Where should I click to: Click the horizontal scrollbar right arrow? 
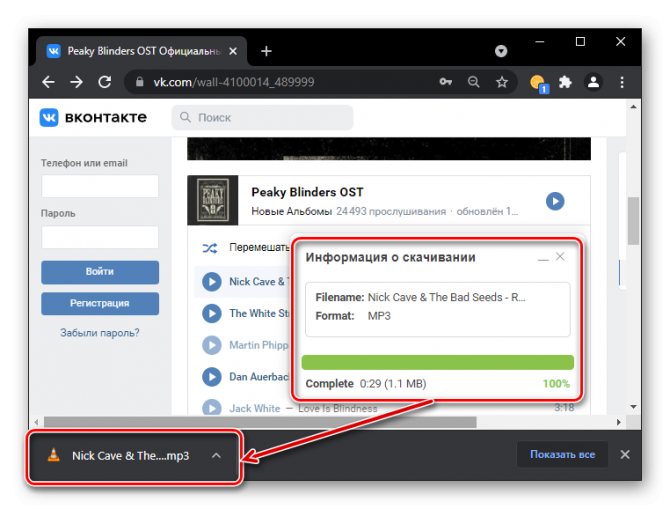coord(618,422)
